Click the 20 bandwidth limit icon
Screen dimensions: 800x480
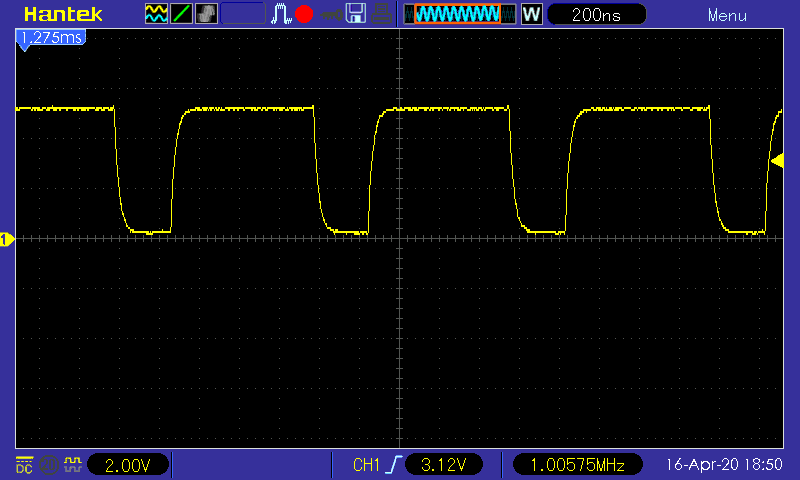click(49, 465)
